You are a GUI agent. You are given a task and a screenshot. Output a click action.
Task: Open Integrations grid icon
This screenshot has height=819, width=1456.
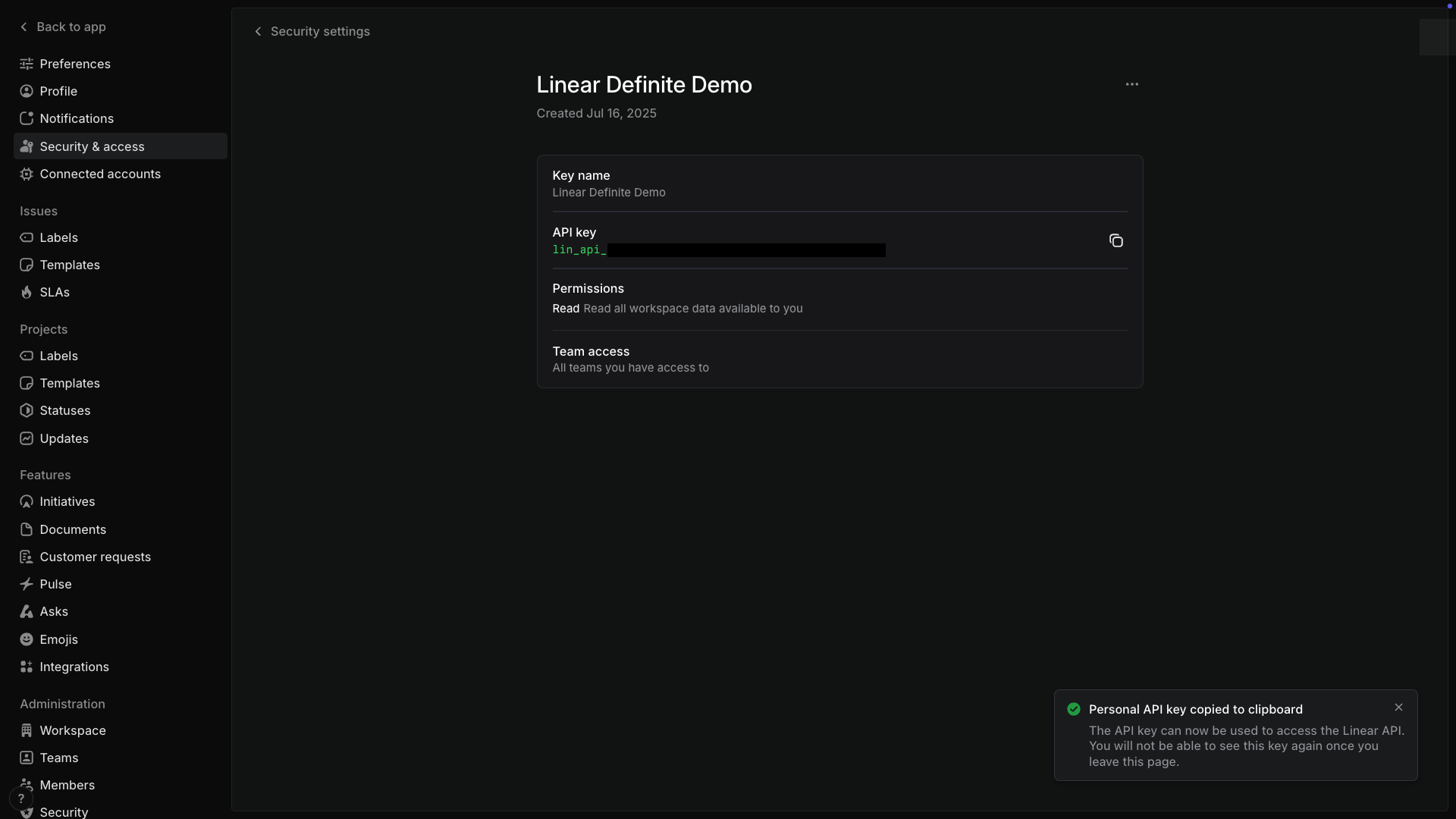[x=27, y=667]
